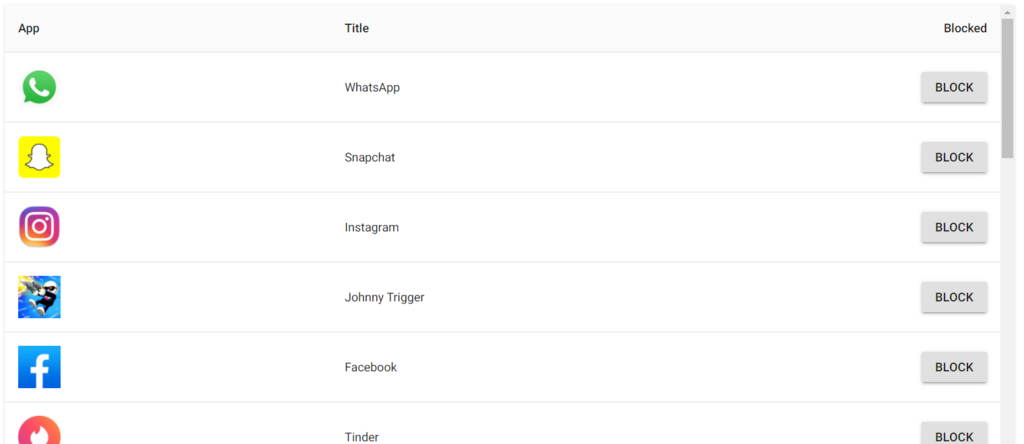
Task: Click the WhatsApp app icon
Action: point(39,87)
